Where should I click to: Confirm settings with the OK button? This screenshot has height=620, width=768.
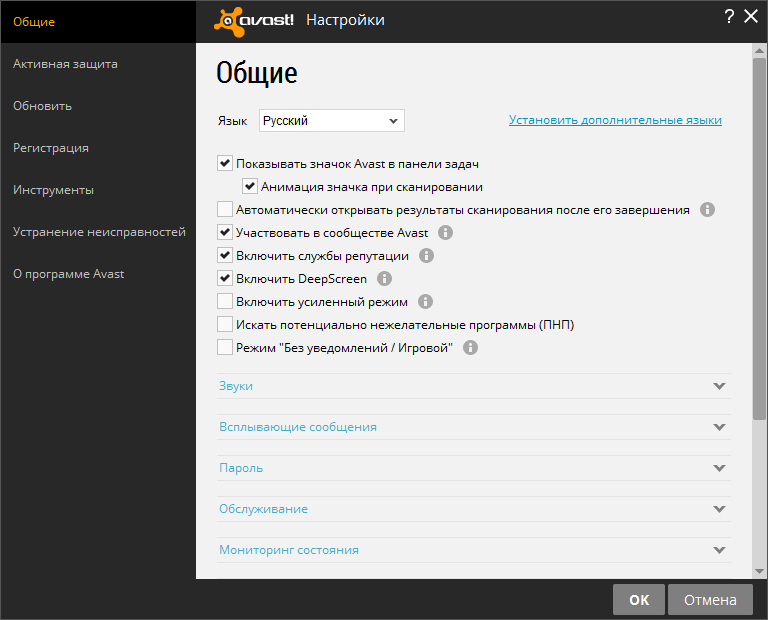639,599
